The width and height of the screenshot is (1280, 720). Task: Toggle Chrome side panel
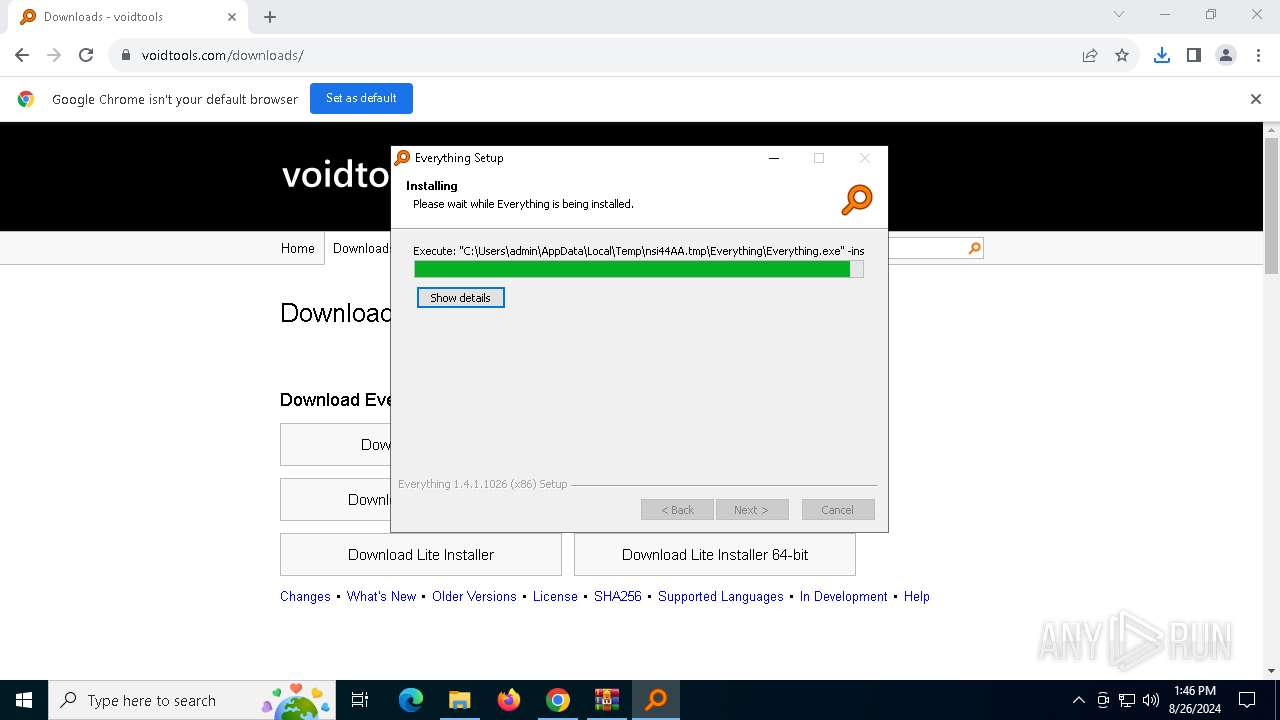[x=1194, y=55]
